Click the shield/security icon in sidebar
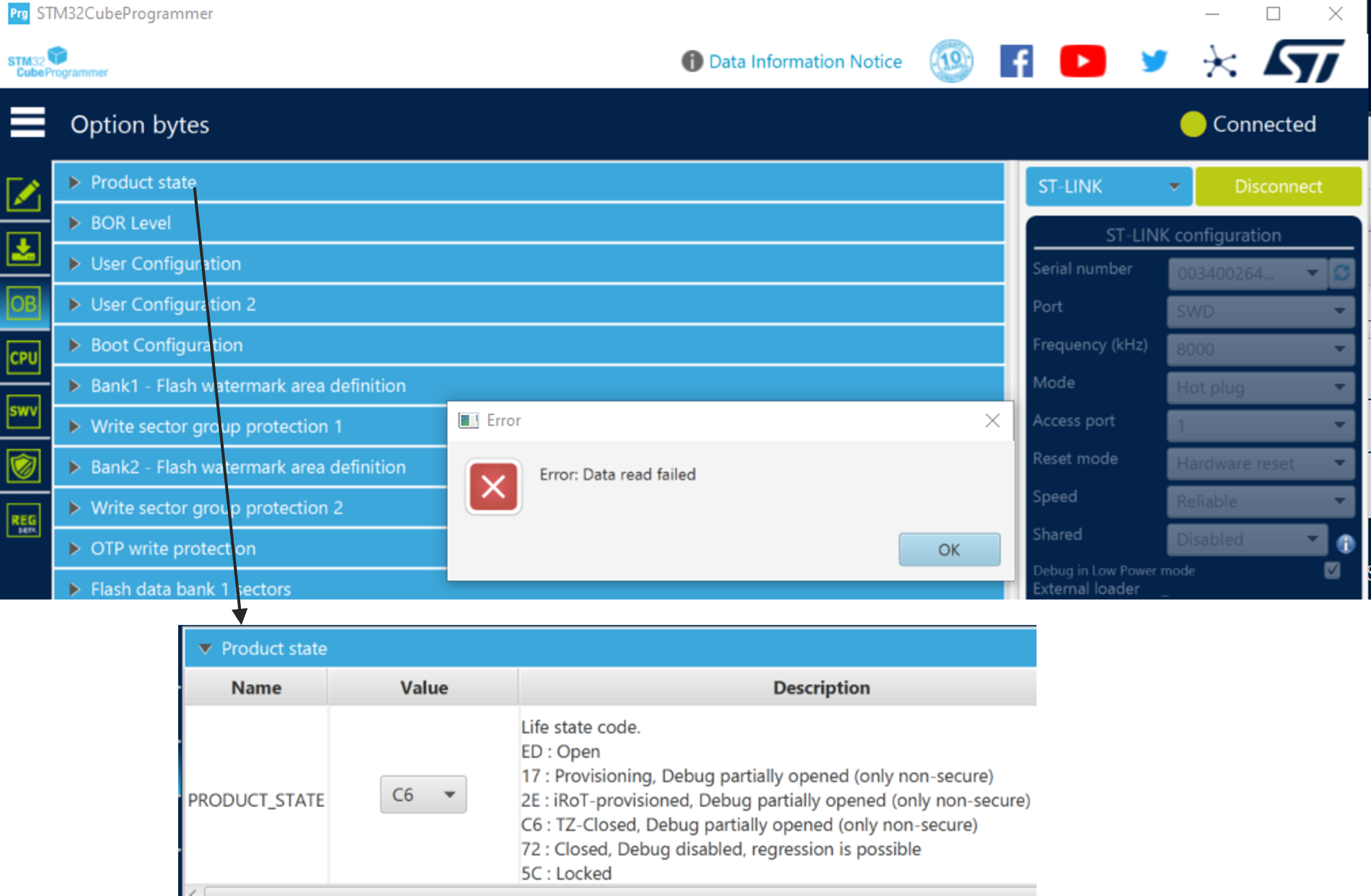Viewport: 1371px width, 896px height. click(23, 465)
